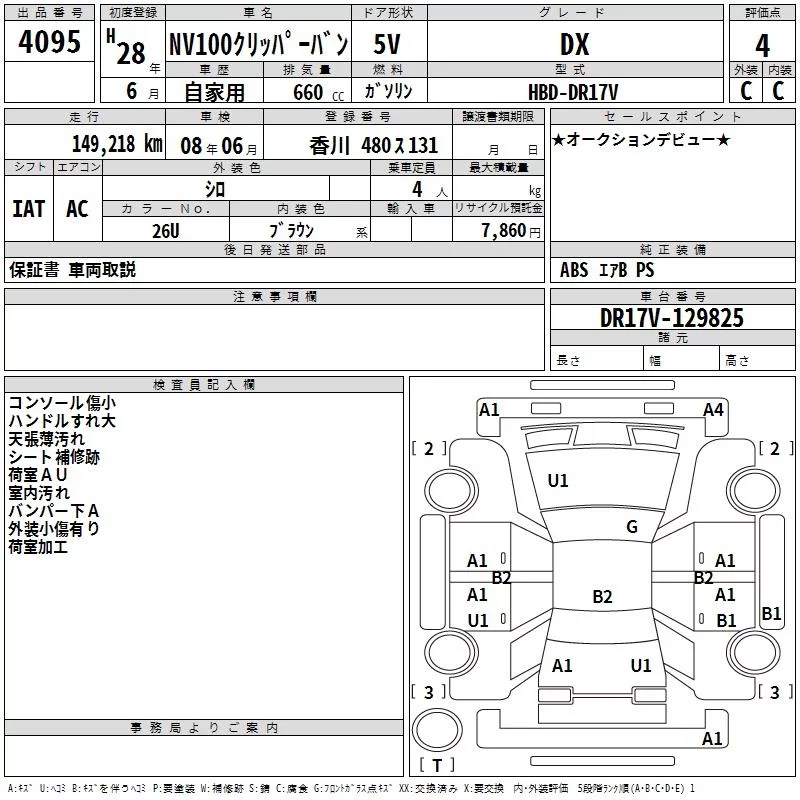Select the ハンドルすれ大 inspector note line

62,421
